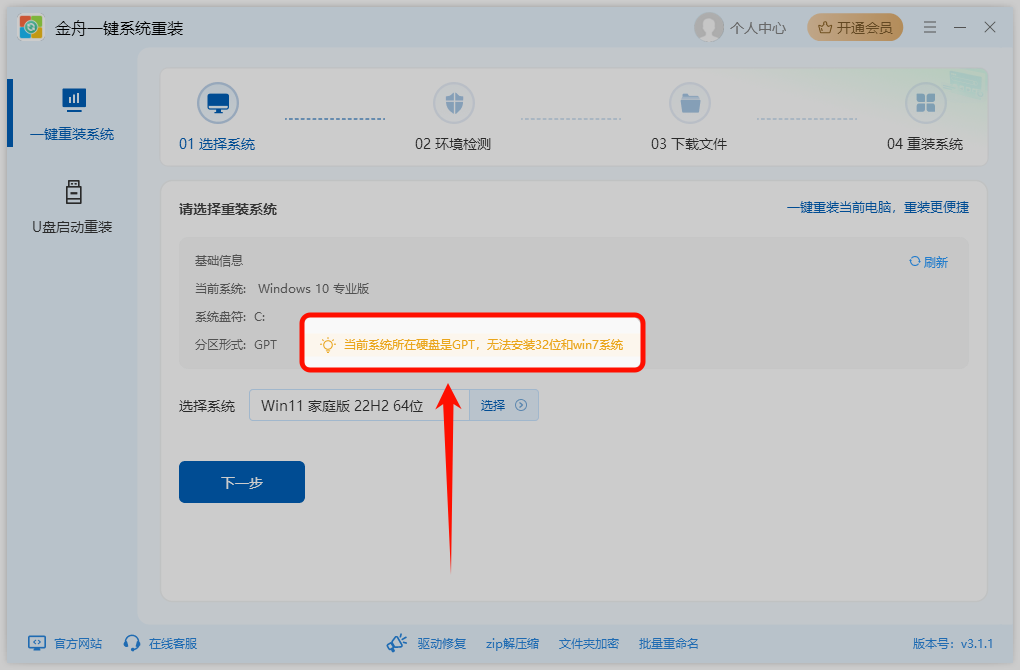Open the 文件夹加密 link
The image size is (1020, 670).
(589, 643)
